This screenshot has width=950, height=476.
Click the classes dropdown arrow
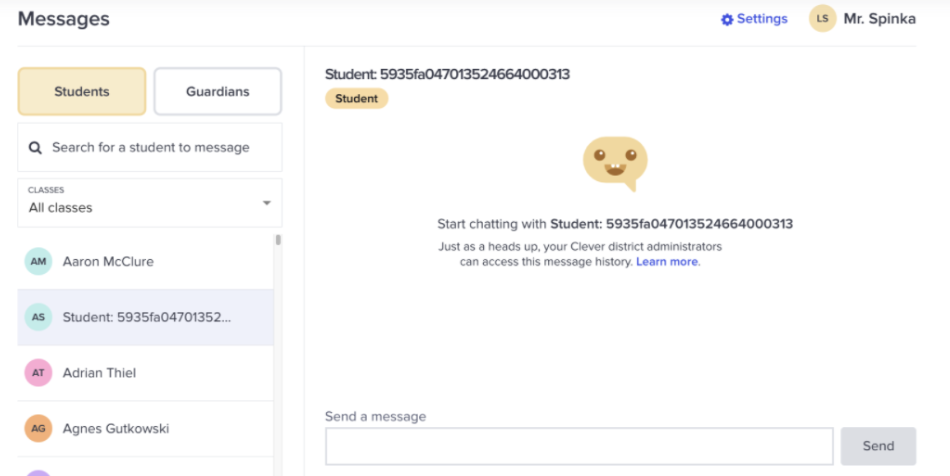tap(266, 203)
